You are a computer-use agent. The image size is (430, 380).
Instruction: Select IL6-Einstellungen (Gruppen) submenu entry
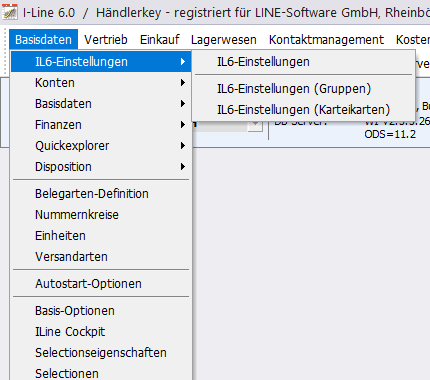(x=303, y=89)
